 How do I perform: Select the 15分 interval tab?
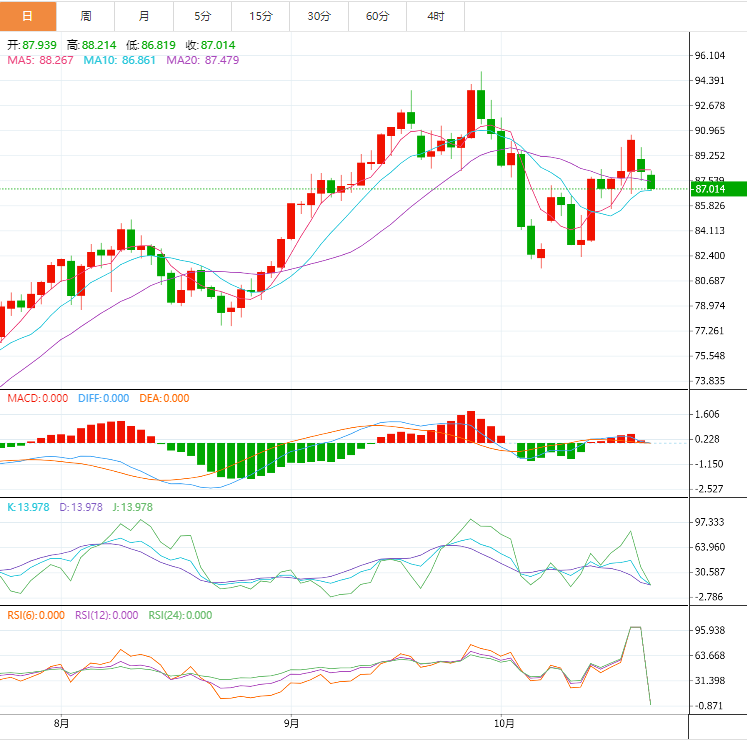260,16
